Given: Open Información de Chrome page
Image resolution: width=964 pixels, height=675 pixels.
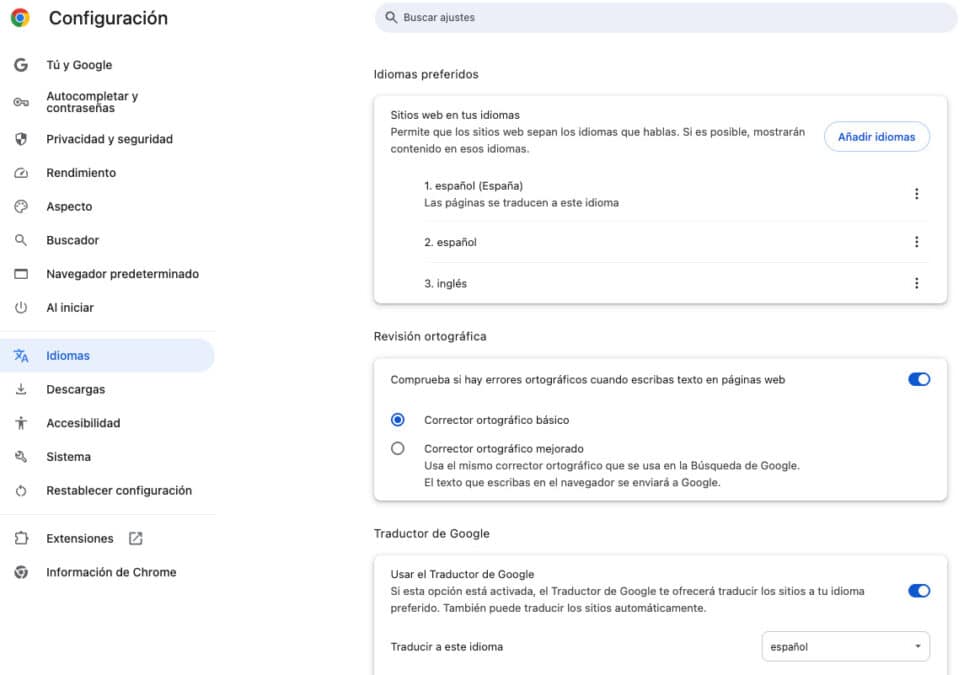Looking at the screenshot, I should [111, 572].
